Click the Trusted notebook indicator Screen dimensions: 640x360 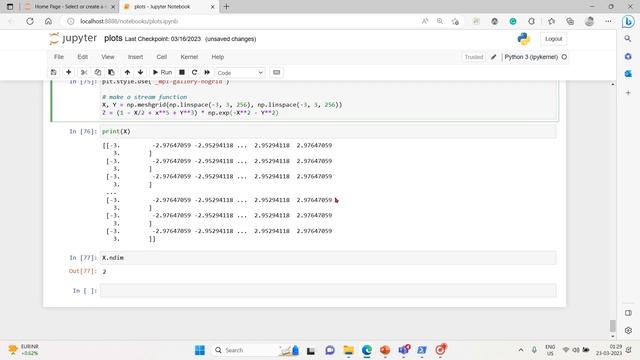pyautogui.click(x=473, y=57)
